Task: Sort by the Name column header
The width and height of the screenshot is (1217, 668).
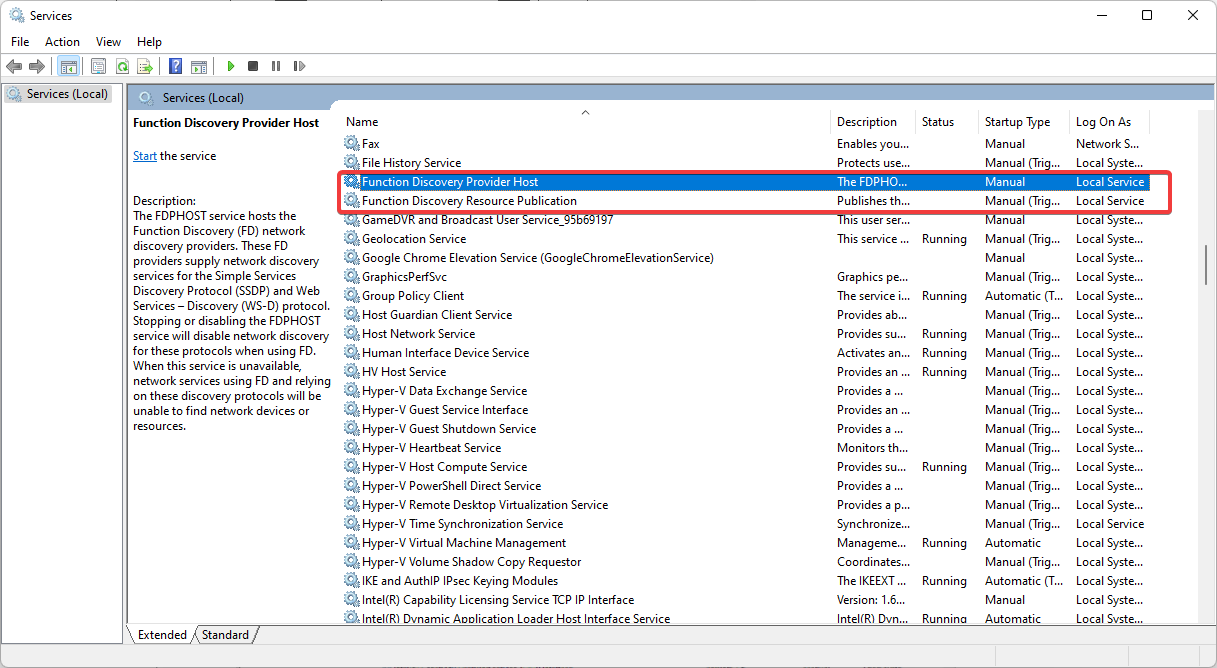Action: click(585, 122)
